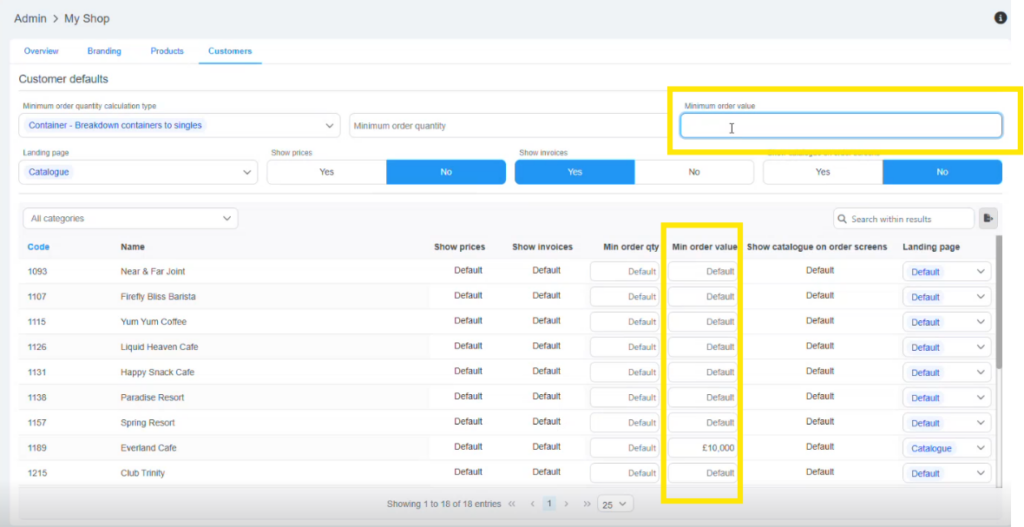Viewport: 1024px width, 527px height.
Task: Set Show invoices to No
Action: [x=694, y=172]
